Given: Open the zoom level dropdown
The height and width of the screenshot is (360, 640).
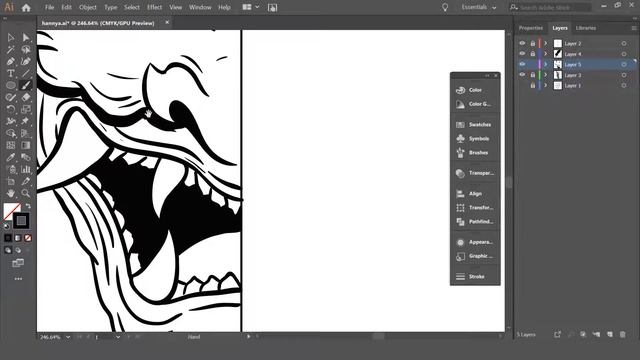Looking at the screenshot, I should click(x=68, y=337).
